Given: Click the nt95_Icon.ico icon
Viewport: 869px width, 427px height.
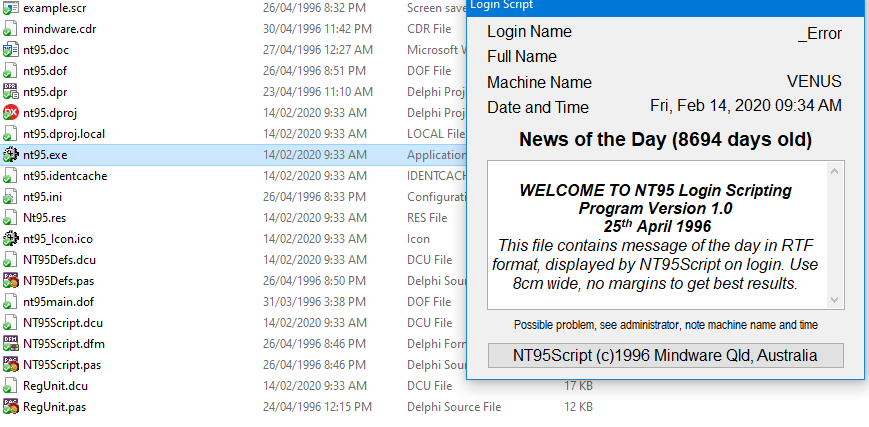Looking at the screenshot, I should [x=11, y=239].
